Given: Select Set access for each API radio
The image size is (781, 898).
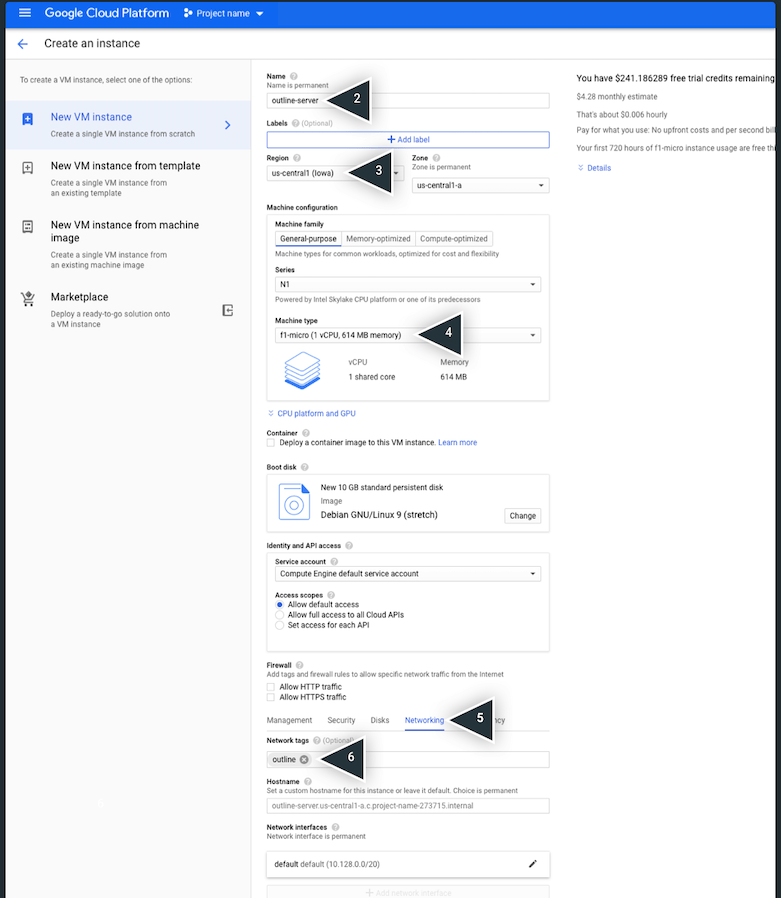Looking at the screenshot, I should [x=279, y=625].
